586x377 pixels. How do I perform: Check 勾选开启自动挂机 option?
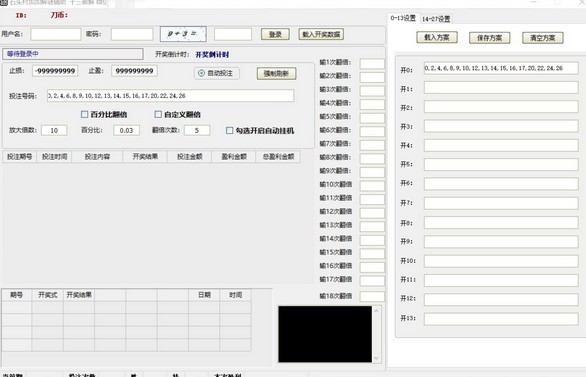tap(229, 130)
